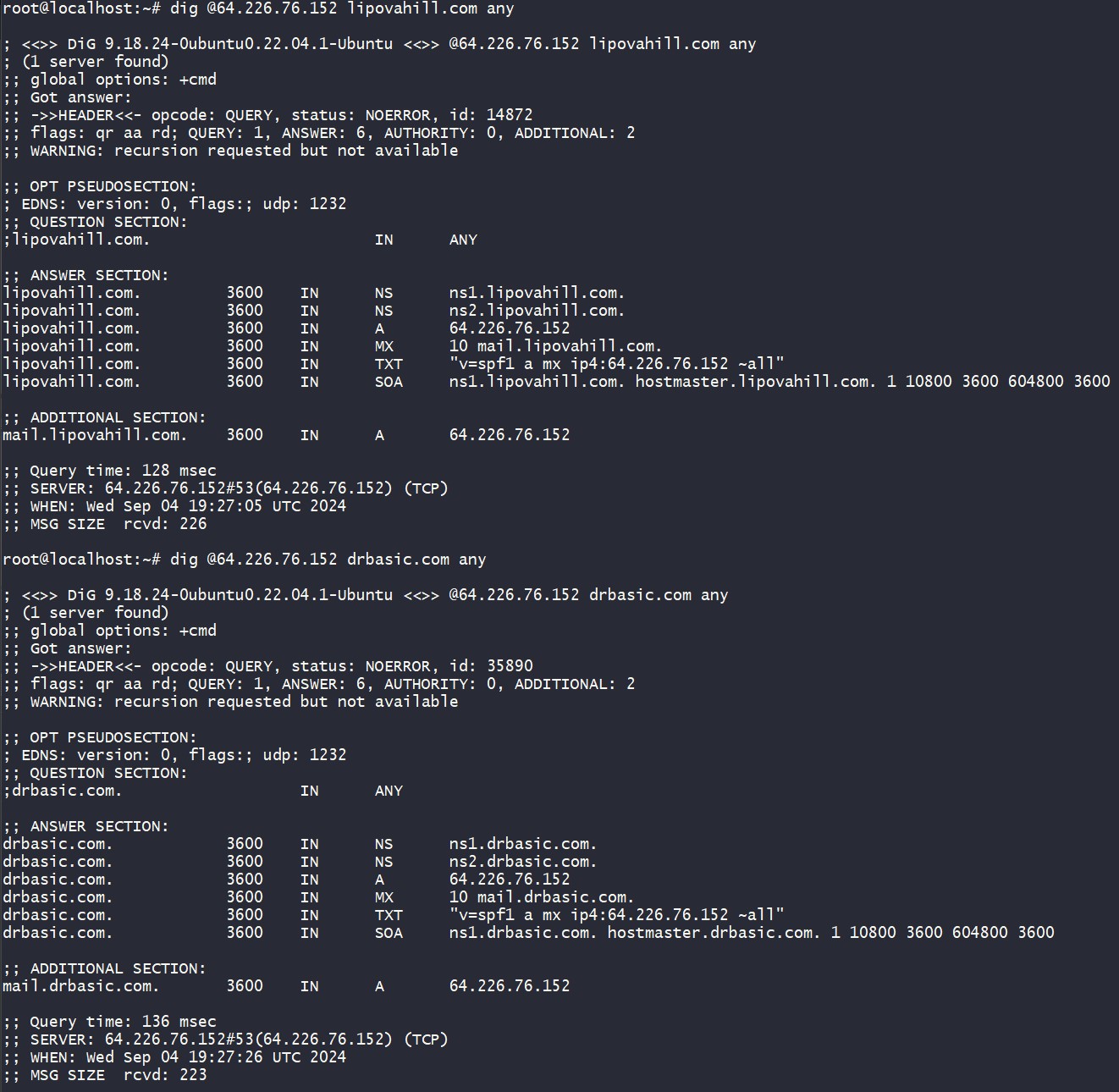Click the ns1.lipovahill.com. NS record value

(x=537, y=293)
